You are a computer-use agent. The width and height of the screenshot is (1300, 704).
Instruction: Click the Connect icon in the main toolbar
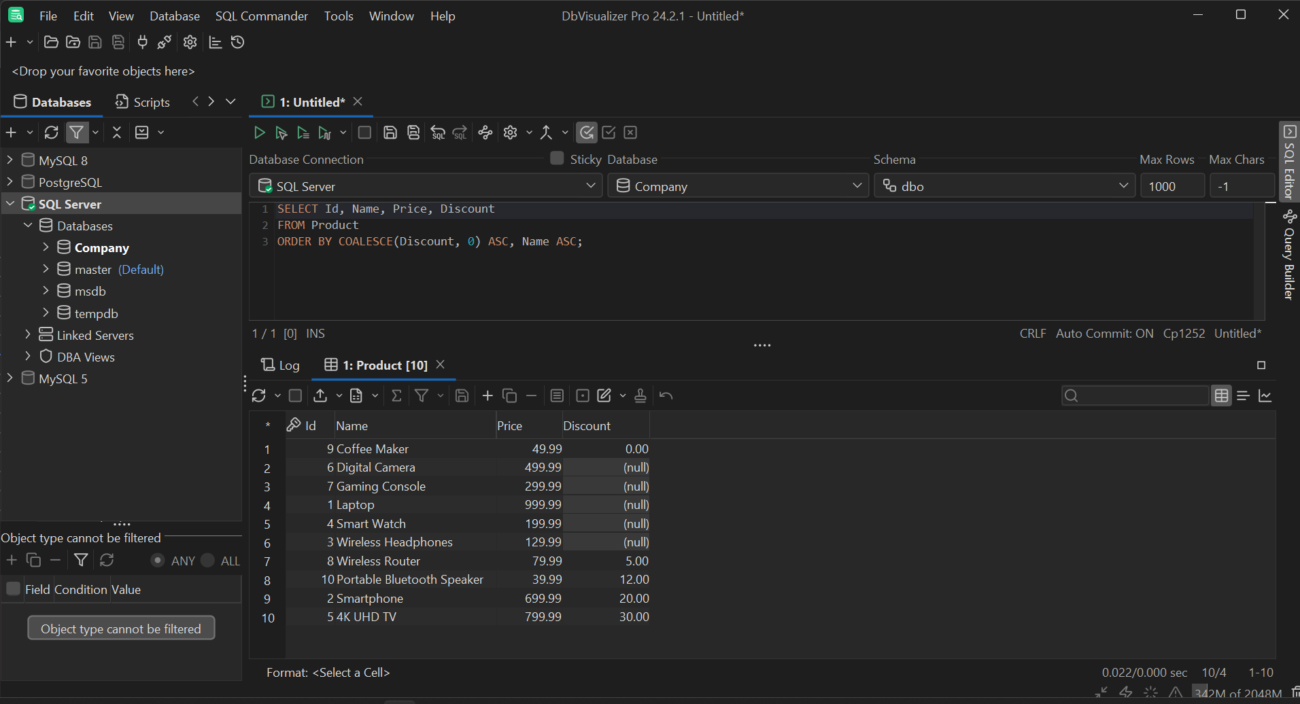142,42
